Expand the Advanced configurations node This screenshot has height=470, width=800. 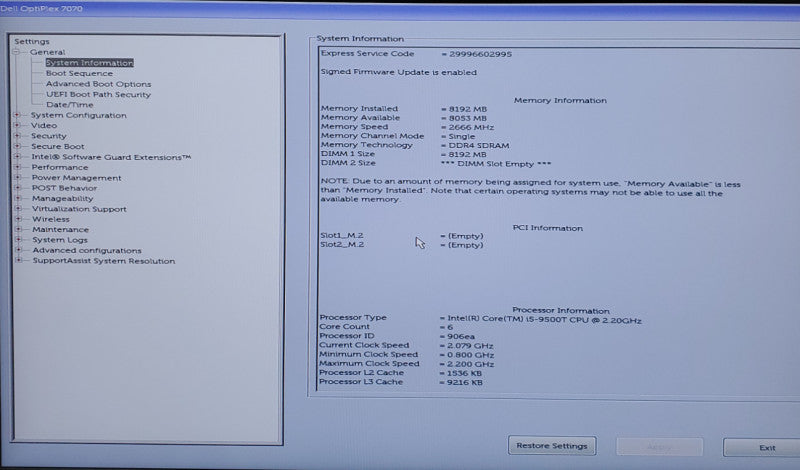[x=19, y=250]
